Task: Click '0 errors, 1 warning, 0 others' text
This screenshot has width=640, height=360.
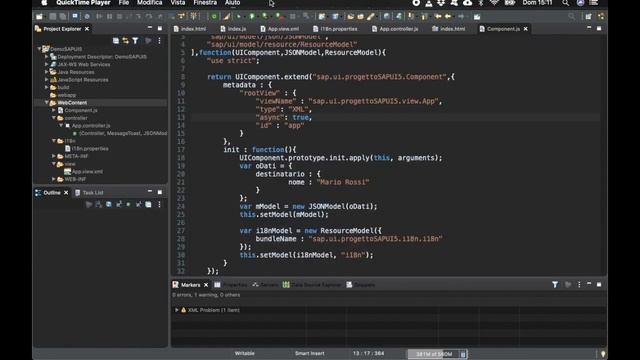Action: point(206,295)
